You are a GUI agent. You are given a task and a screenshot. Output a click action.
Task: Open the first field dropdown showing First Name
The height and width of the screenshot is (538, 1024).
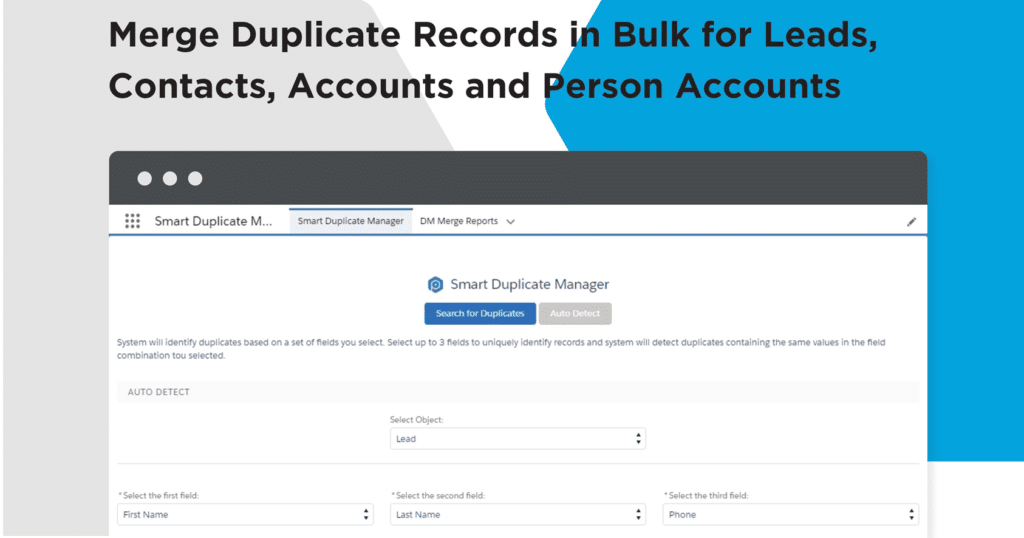(245, 514)
